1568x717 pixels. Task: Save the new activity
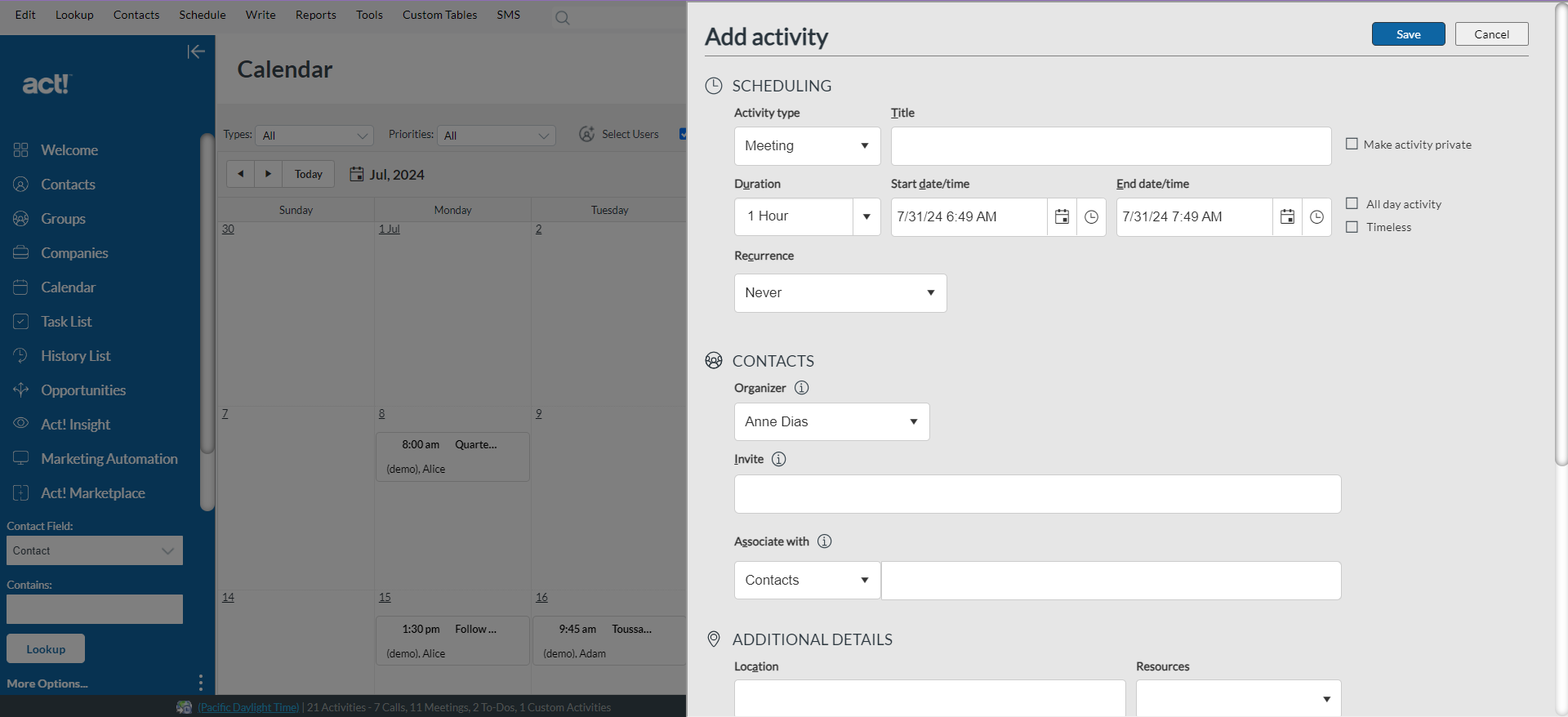click(x=1408, y=34)
